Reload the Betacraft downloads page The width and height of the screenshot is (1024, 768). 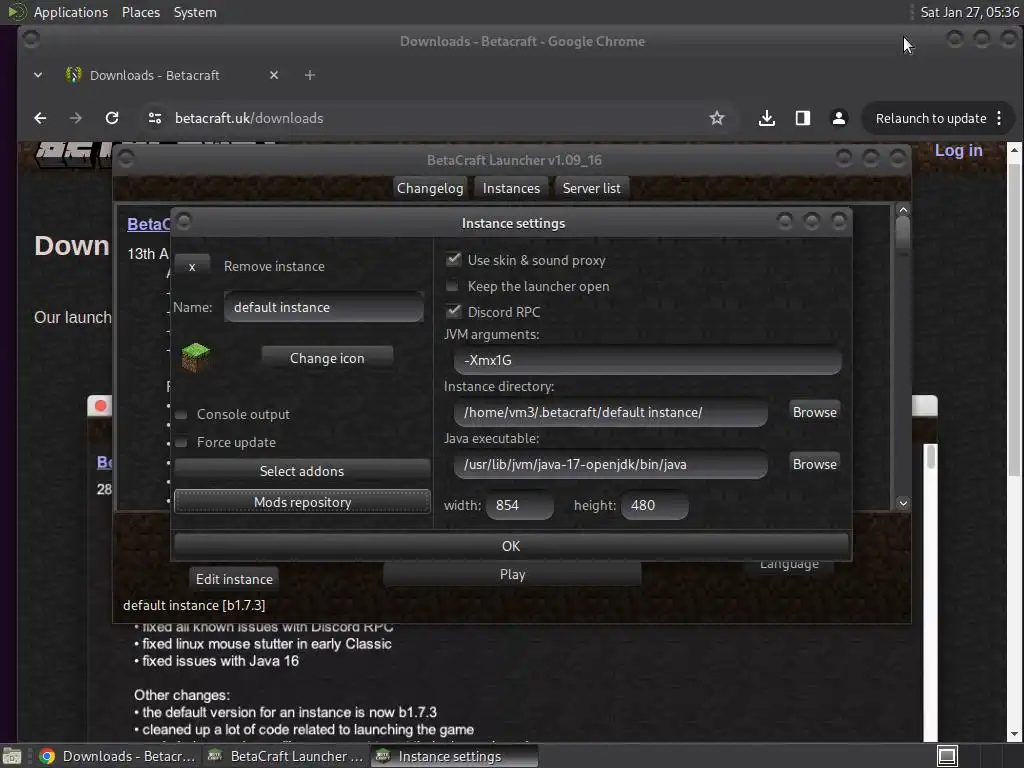point(112,118)
